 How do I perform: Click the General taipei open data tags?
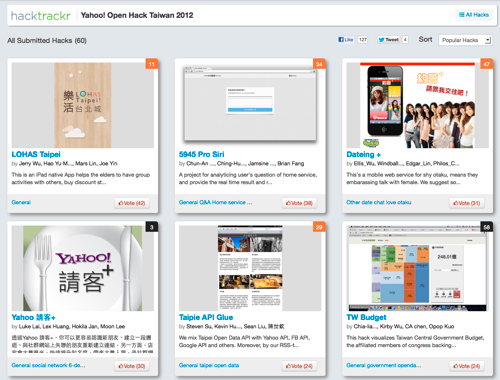click(x=209, y=365)
